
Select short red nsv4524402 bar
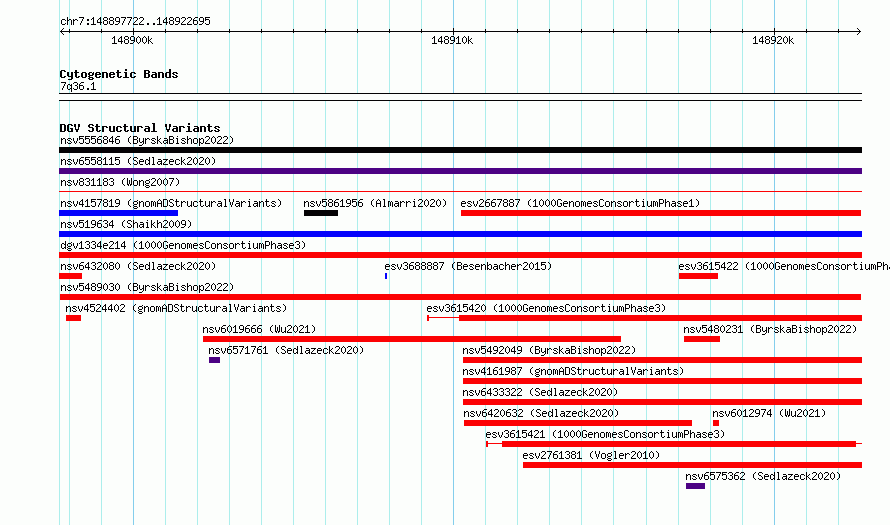pos(73,318)
